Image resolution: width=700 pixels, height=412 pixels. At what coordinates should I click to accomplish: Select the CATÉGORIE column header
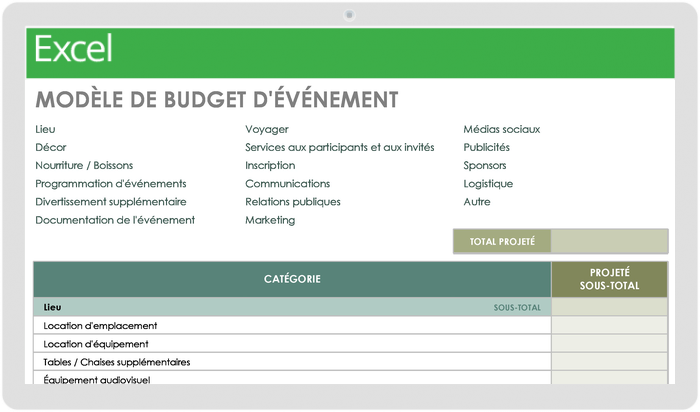pos(292,279)
